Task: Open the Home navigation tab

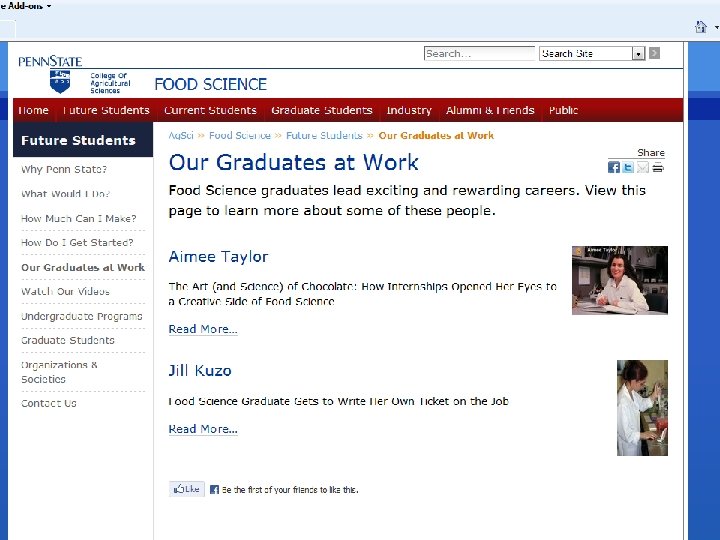Action: point(34,110)
